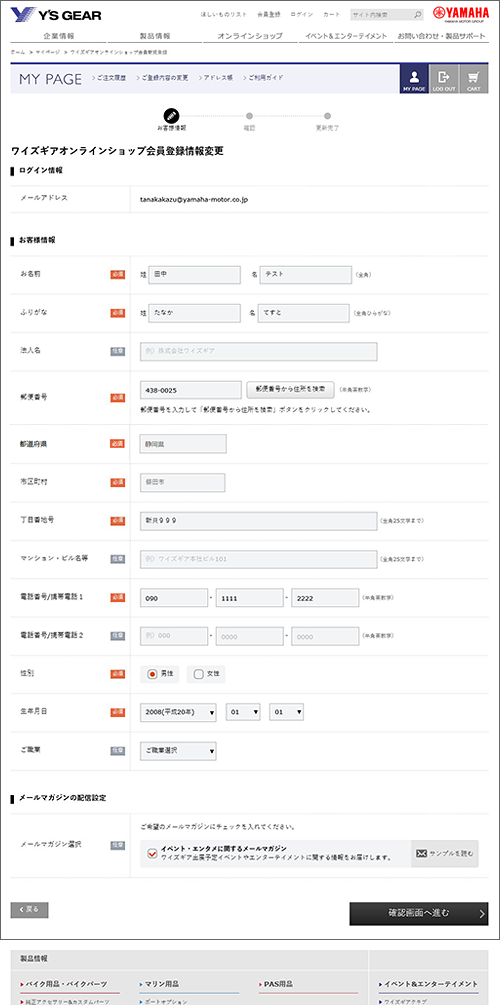Click the ログイン header link
This screenshot has height=1005, width=500.
(x=301, y=14)
